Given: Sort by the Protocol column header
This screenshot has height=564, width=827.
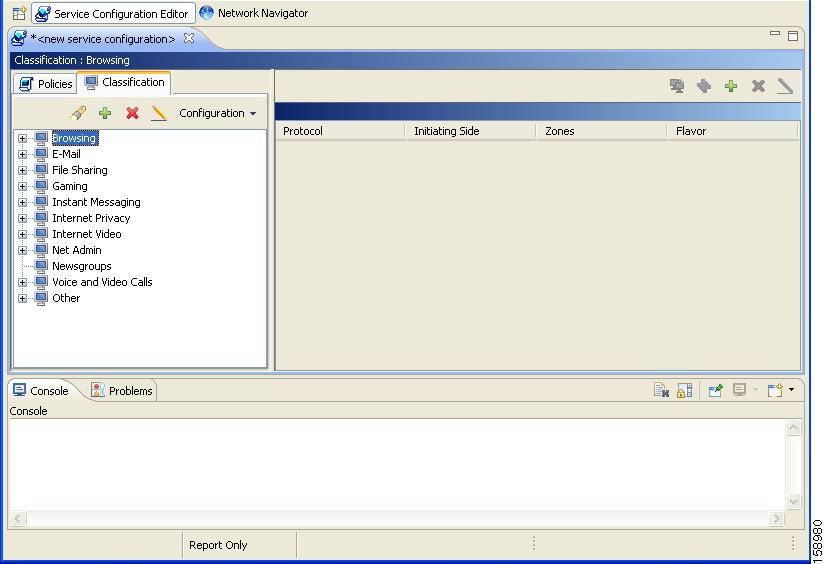Looking at the screenshot, I should 340,131.
